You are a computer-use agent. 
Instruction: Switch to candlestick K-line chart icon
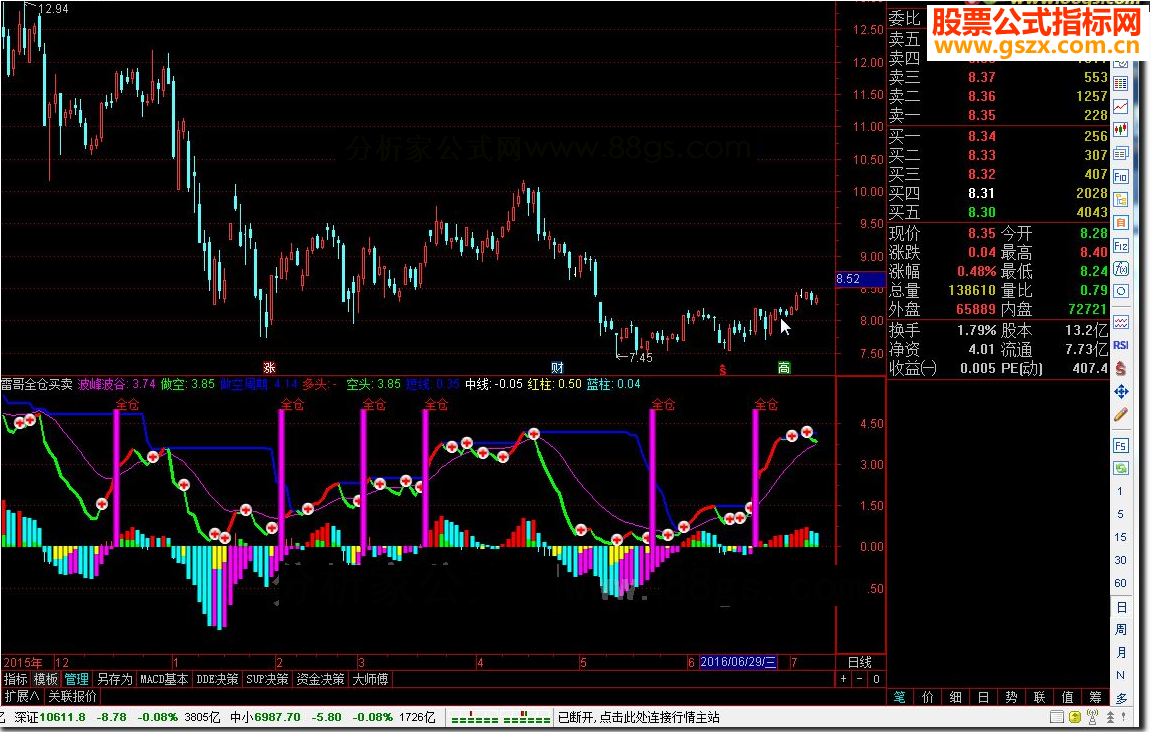pyautogui.click(x=1121, y=129)
